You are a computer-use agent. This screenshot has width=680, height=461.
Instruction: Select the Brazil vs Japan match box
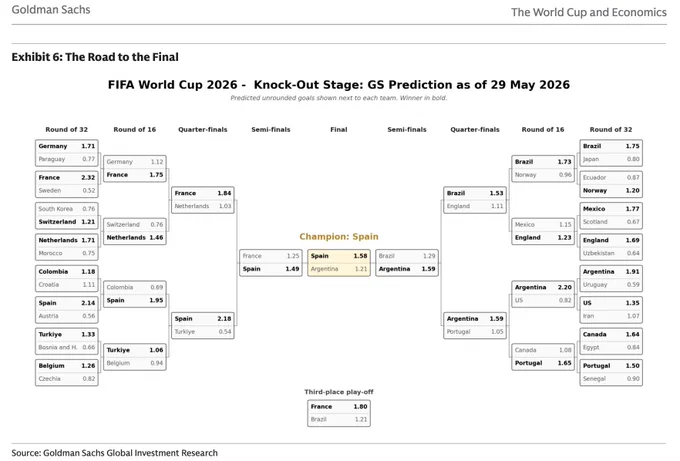(x=611, y=153)
